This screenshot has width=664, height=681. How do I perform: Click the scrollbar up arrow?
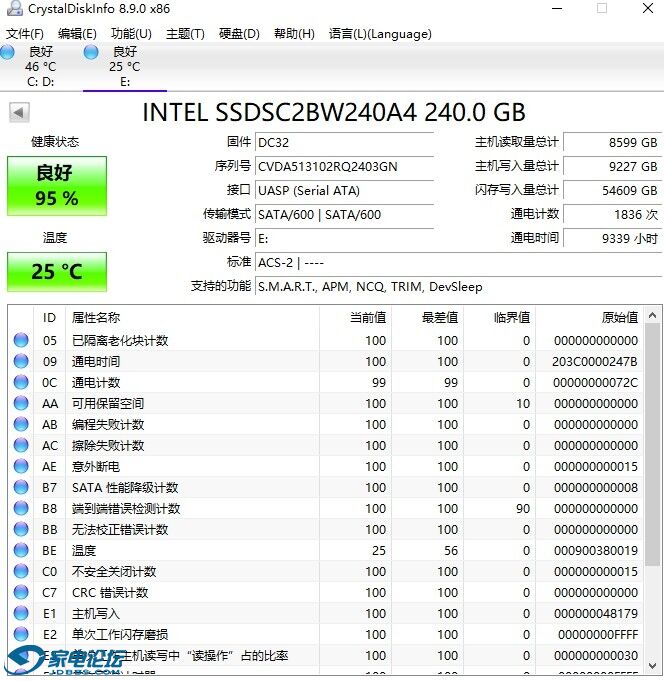click(652, 315)
